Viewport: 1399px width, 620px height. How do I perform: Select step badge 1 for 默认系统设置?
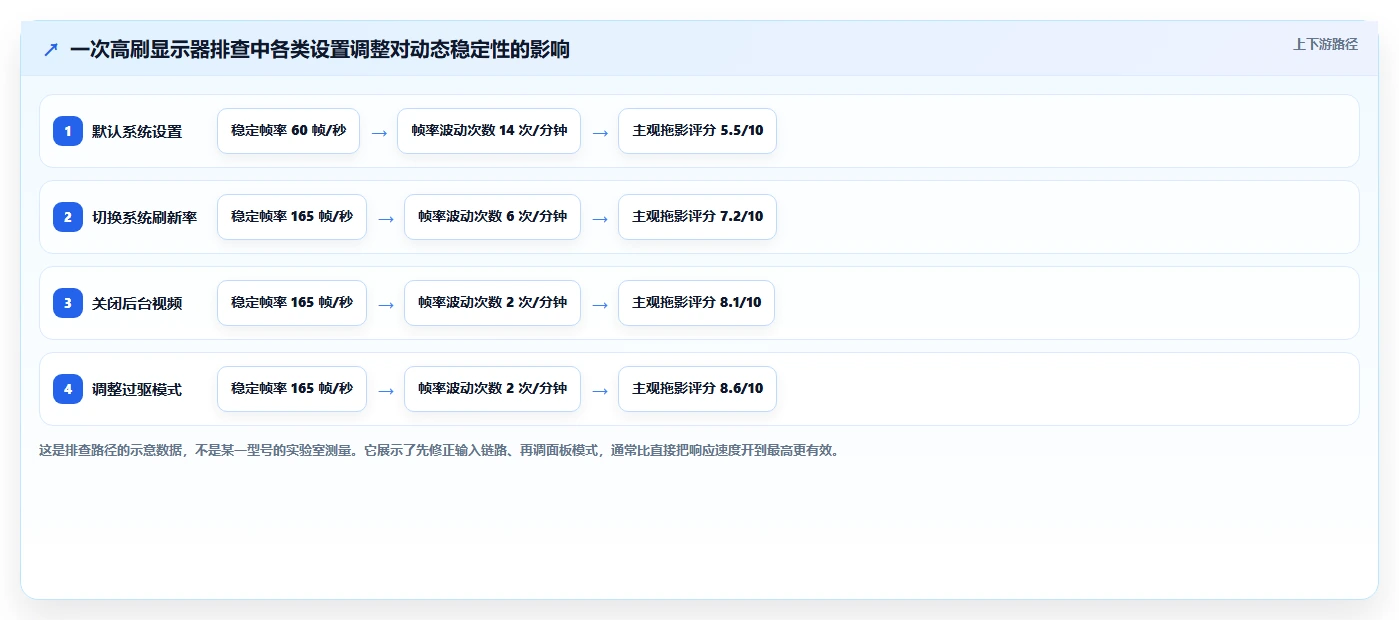click(x=68, y=131)
